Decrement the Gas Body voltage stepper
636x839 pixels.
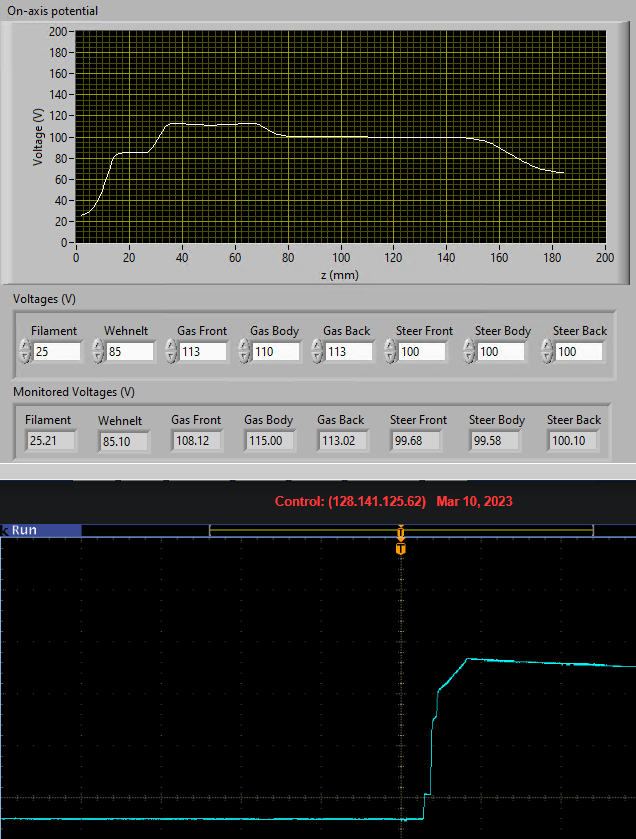coord(244,358)
